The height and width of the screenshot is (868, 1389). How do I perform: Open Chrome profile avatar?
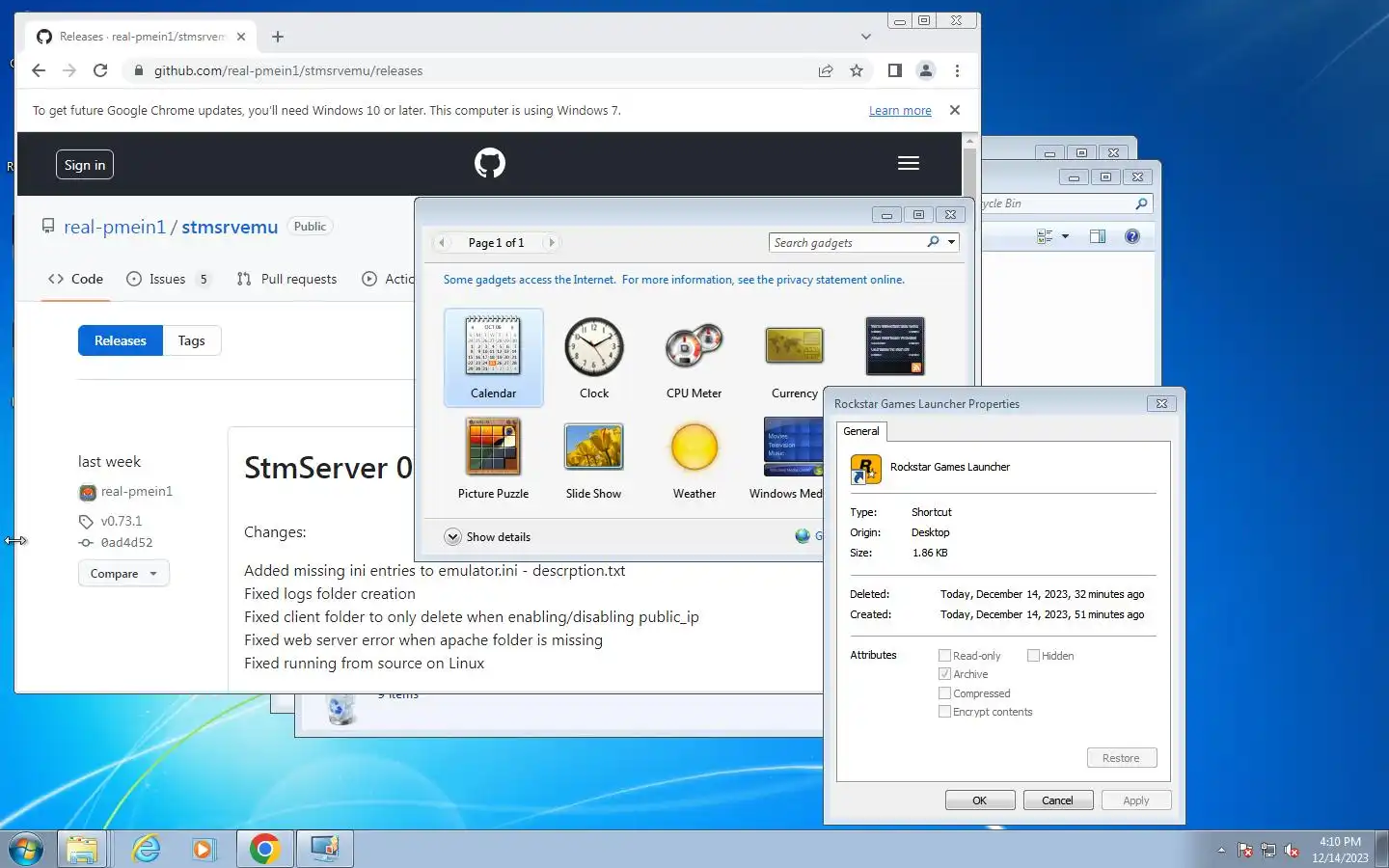[926, 70]
